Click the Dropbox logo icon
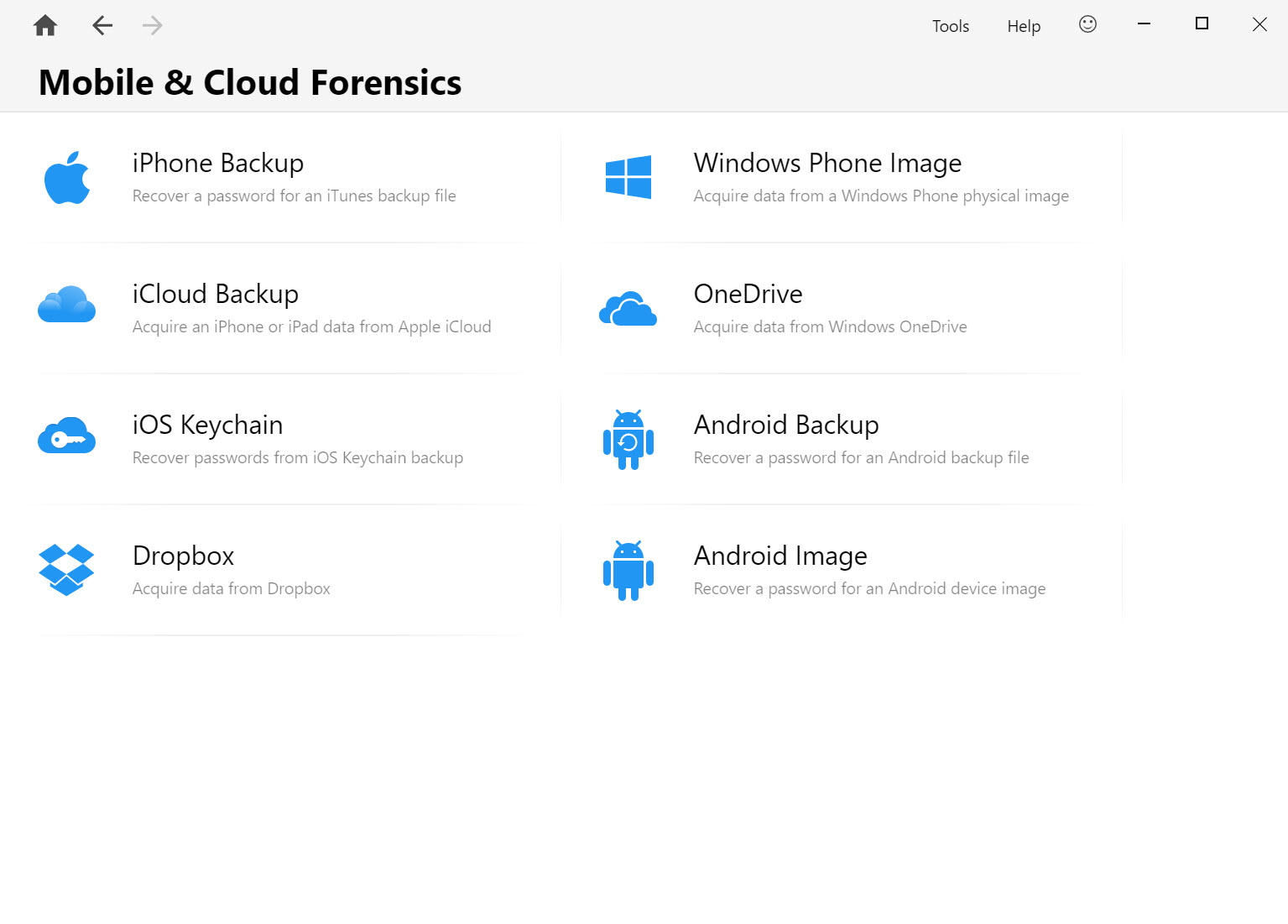The width and height of the screenshot is (1288, 924). coord(66,570)
